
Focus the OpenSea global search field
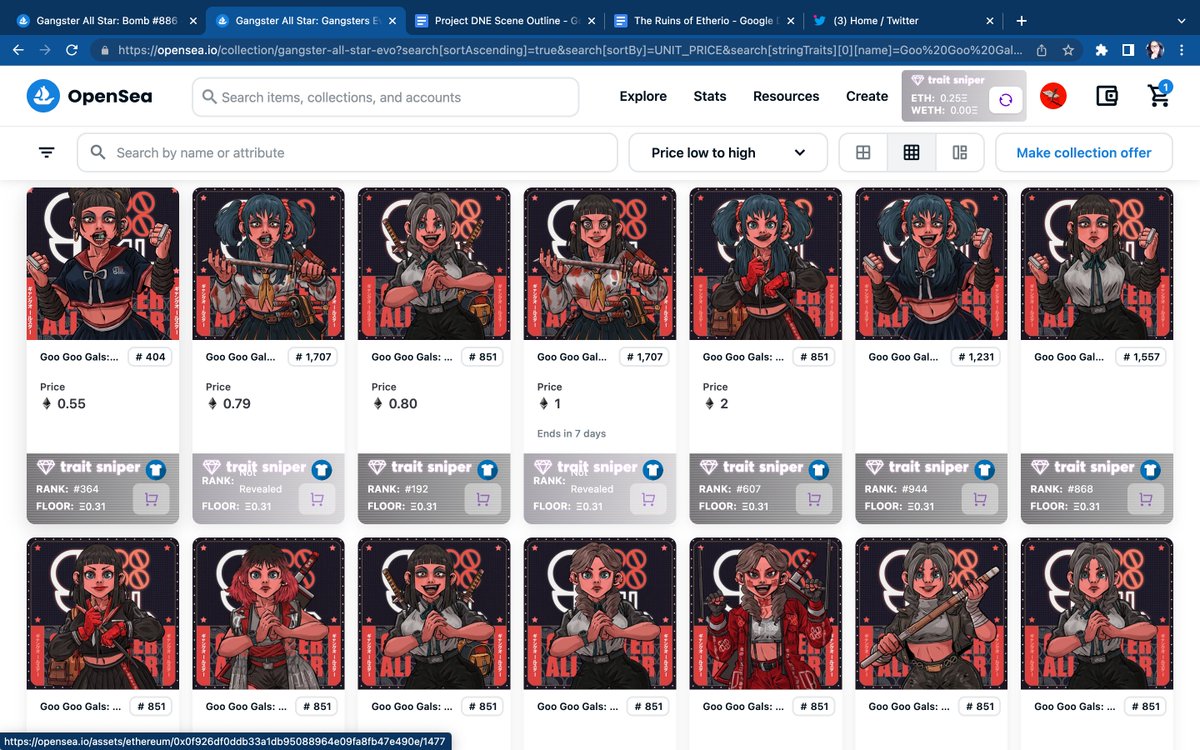coord(386,97)
